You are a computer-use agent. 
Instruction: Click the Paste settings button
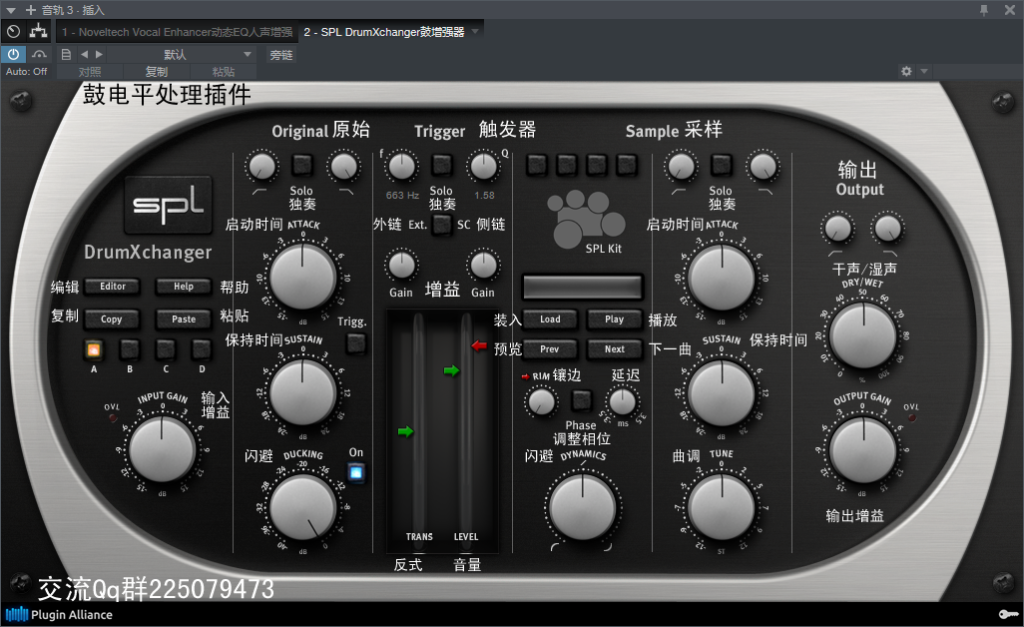pos(184,319)
